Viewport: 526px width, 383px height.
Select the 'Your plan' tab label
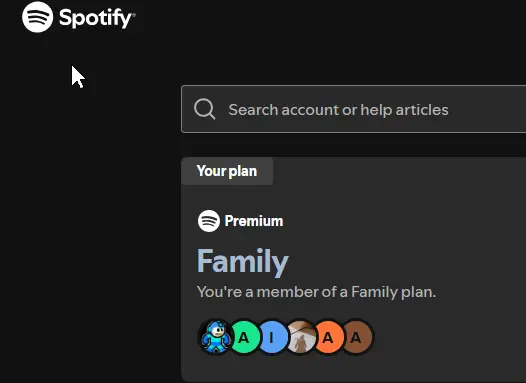227,171
